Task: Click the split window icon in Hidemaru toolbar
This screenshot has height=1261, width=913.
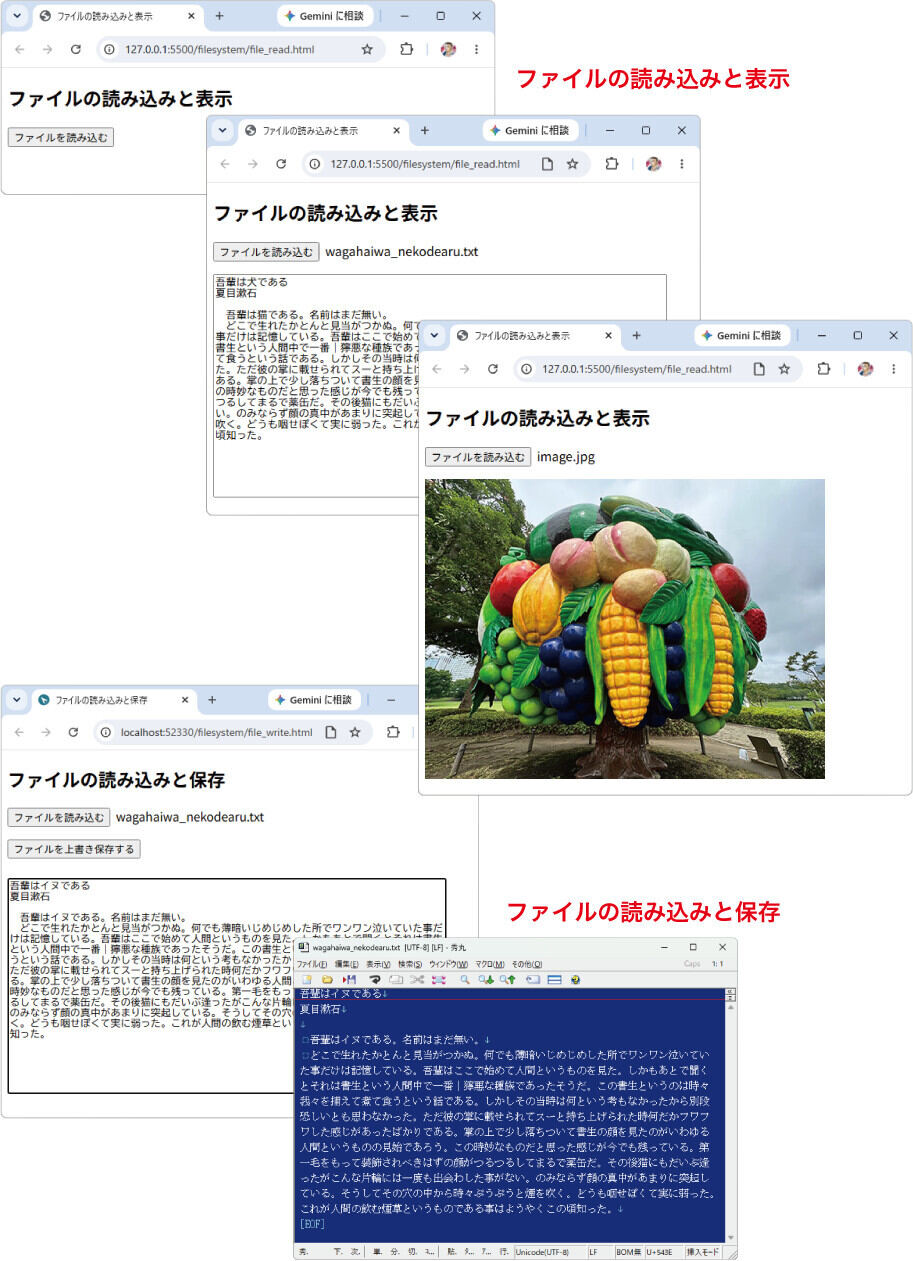Action: (554, 979)
